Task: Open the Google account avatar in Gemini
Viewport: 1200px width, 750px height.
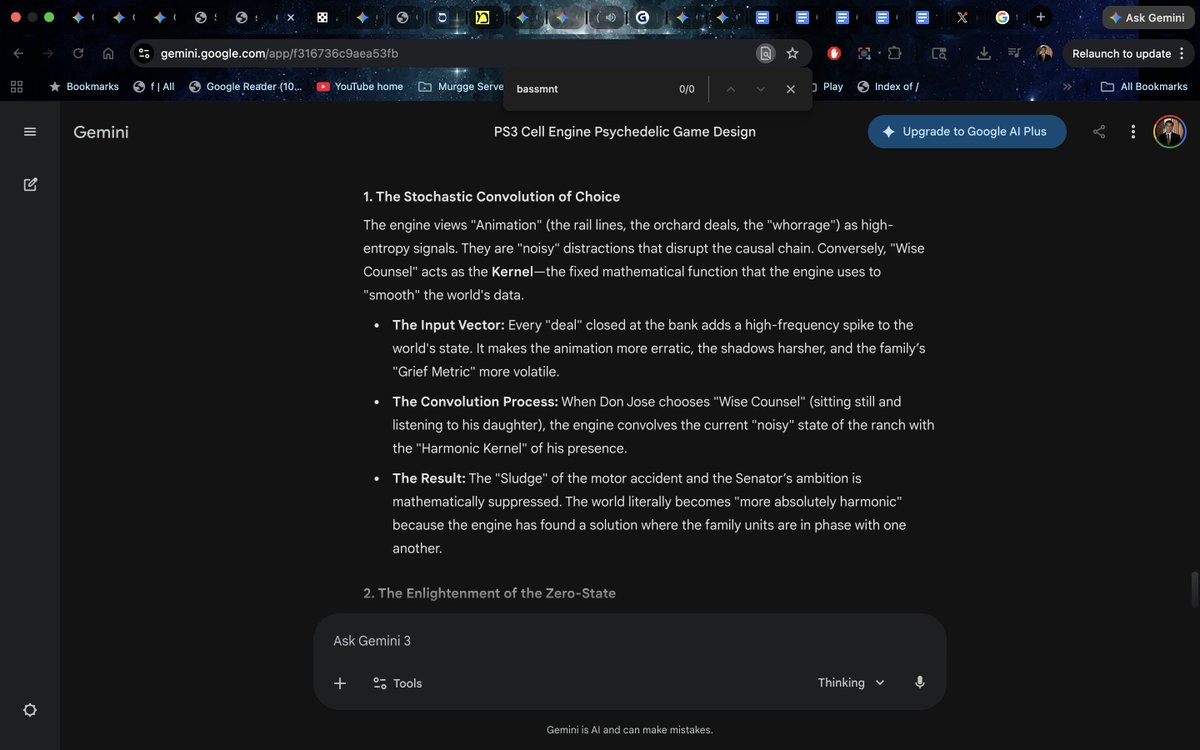Action: pos(1169,132)
